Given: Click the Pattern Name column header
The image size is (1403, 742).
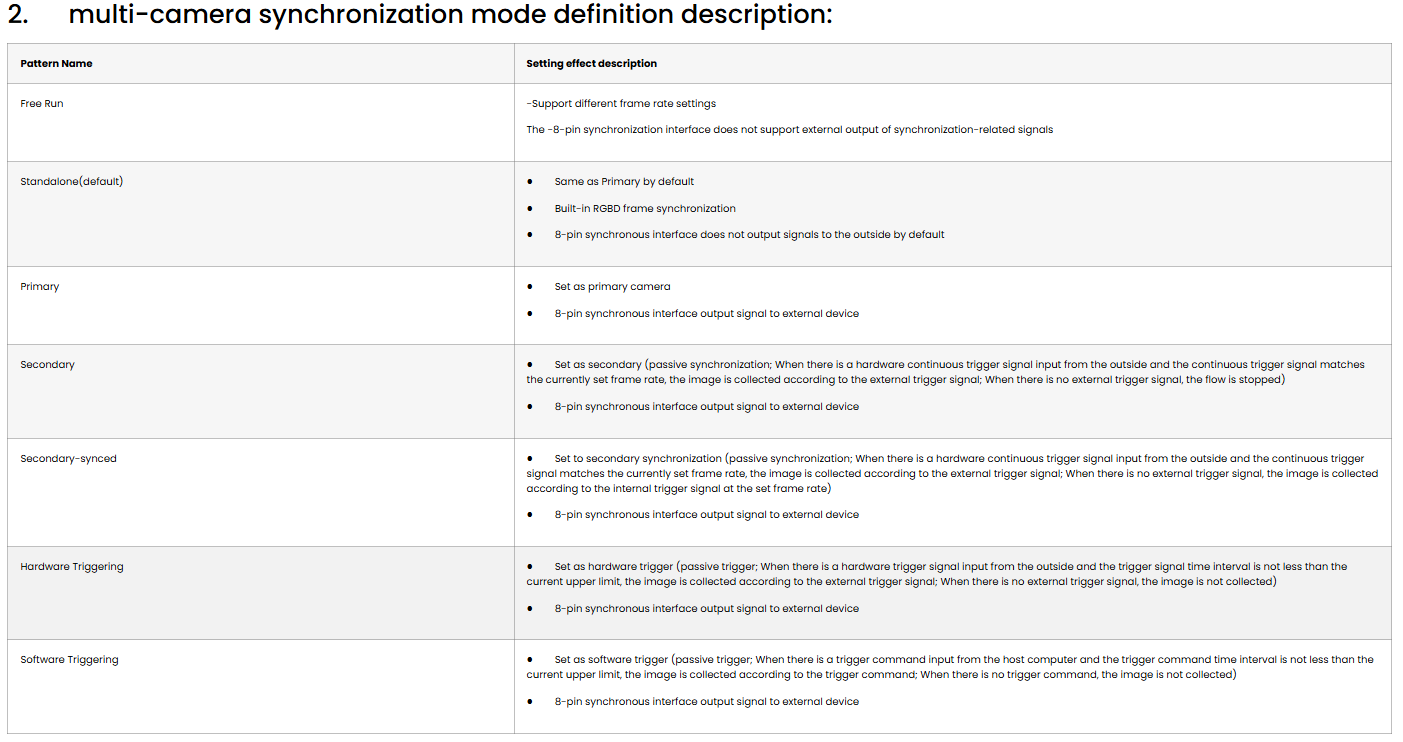Looking at the screenshot, I should point(56,63).
